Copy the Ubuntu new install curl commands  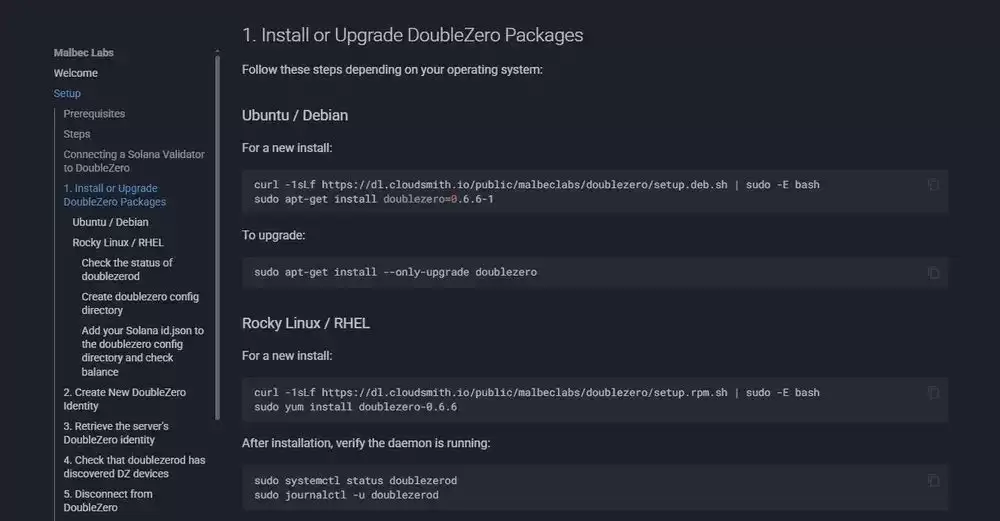pyautogui.click(x=933, y=184)
